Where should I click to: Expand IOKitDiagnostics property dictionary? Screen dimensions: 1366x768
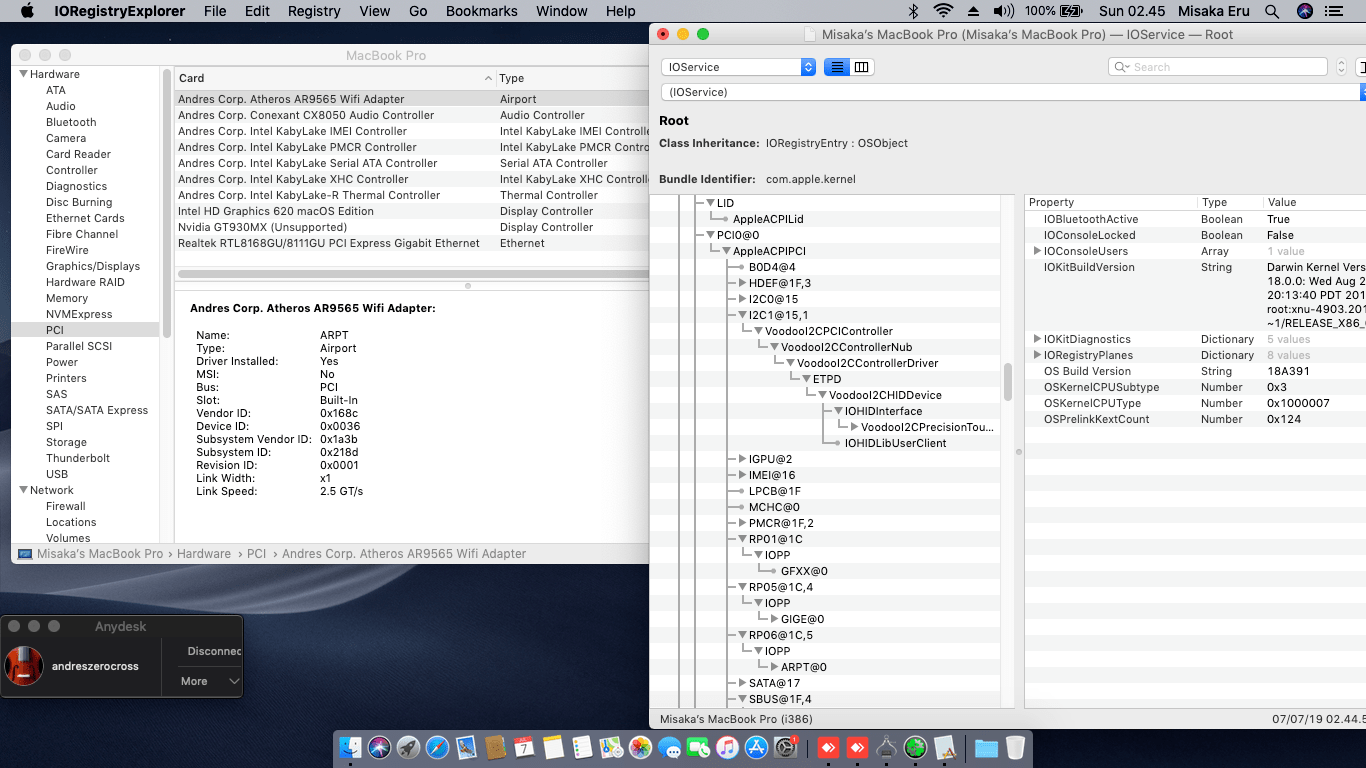1037,339
